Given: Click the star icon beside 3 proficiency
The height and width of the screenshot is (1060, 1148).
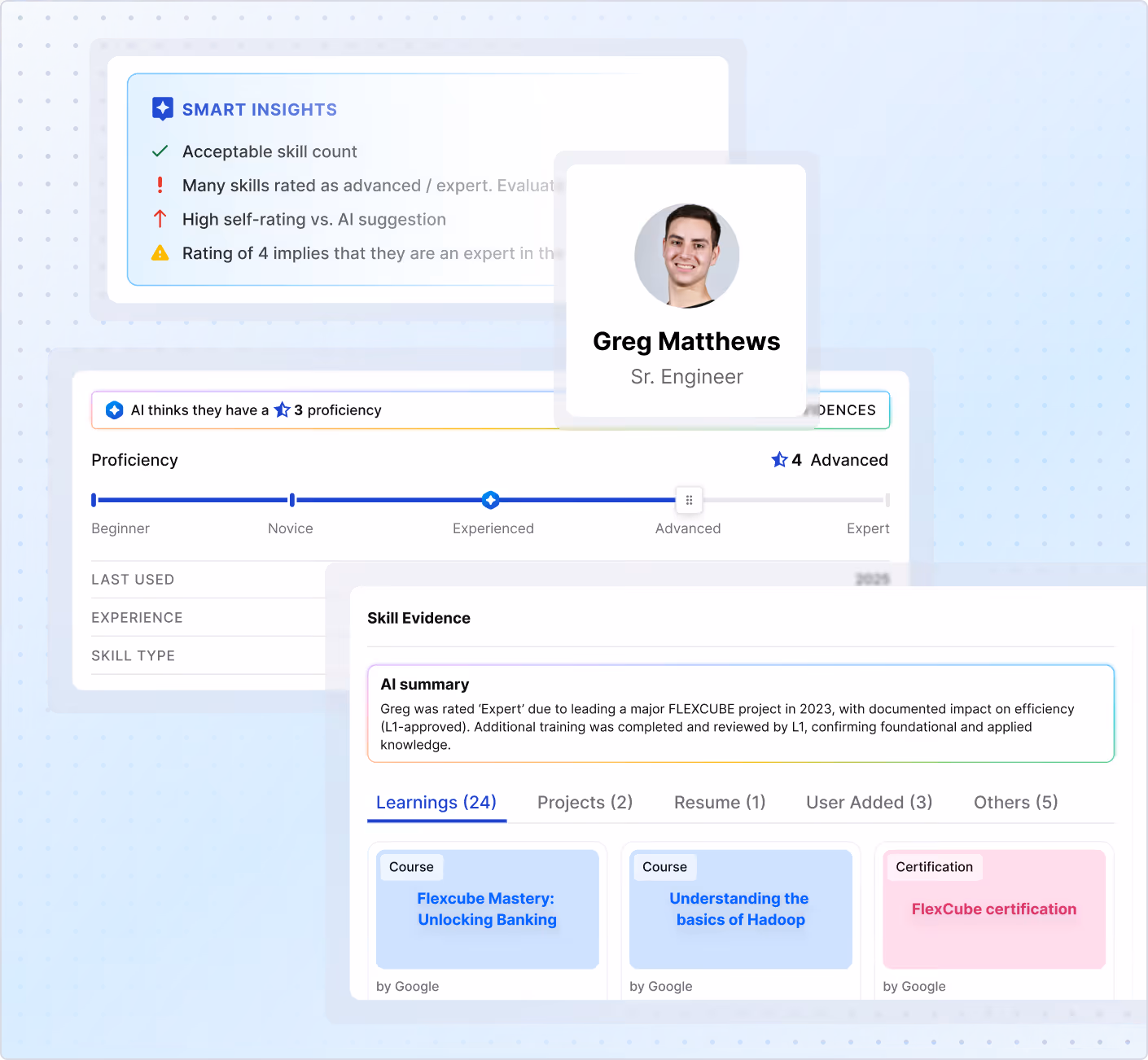Looking at the screenshot, I should point(282,410).
